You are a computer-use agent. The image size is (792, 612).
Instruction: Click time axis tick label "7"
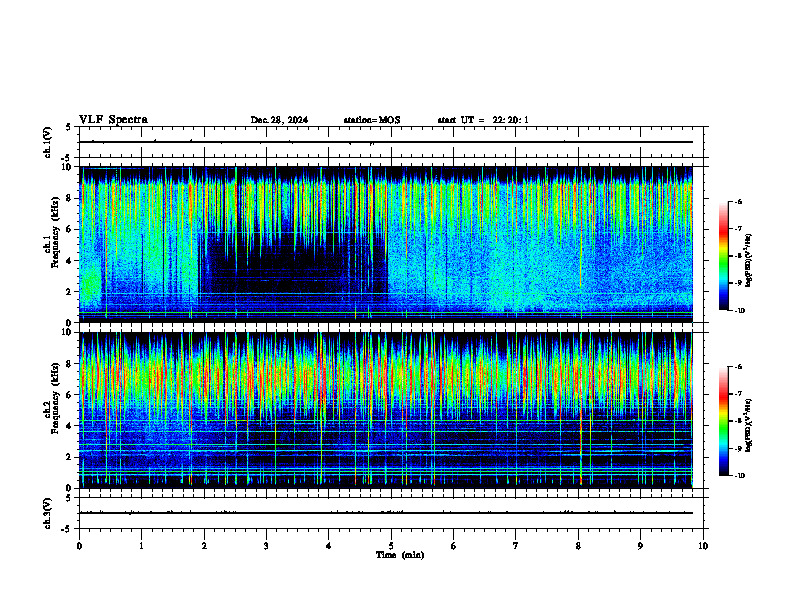(516, 546)
